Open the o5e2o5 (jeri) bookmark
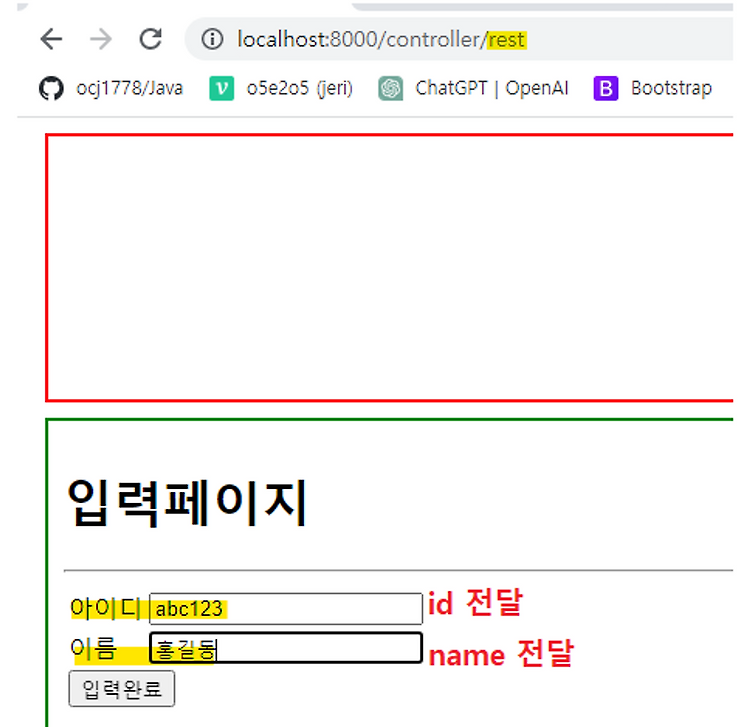This screenshot has width=750, height=727. coord(281,88)
